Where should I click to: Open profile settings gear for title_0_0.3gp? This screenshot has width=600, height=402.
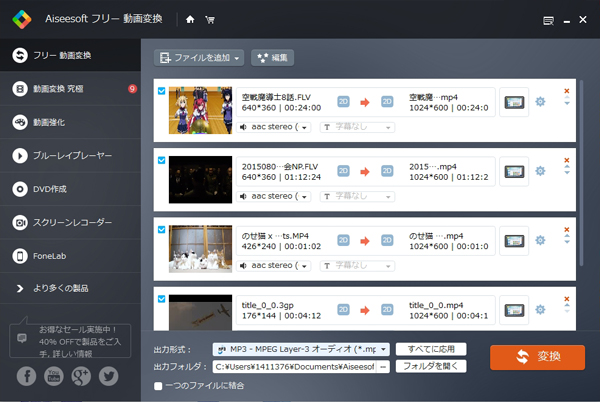coord(540,309)
